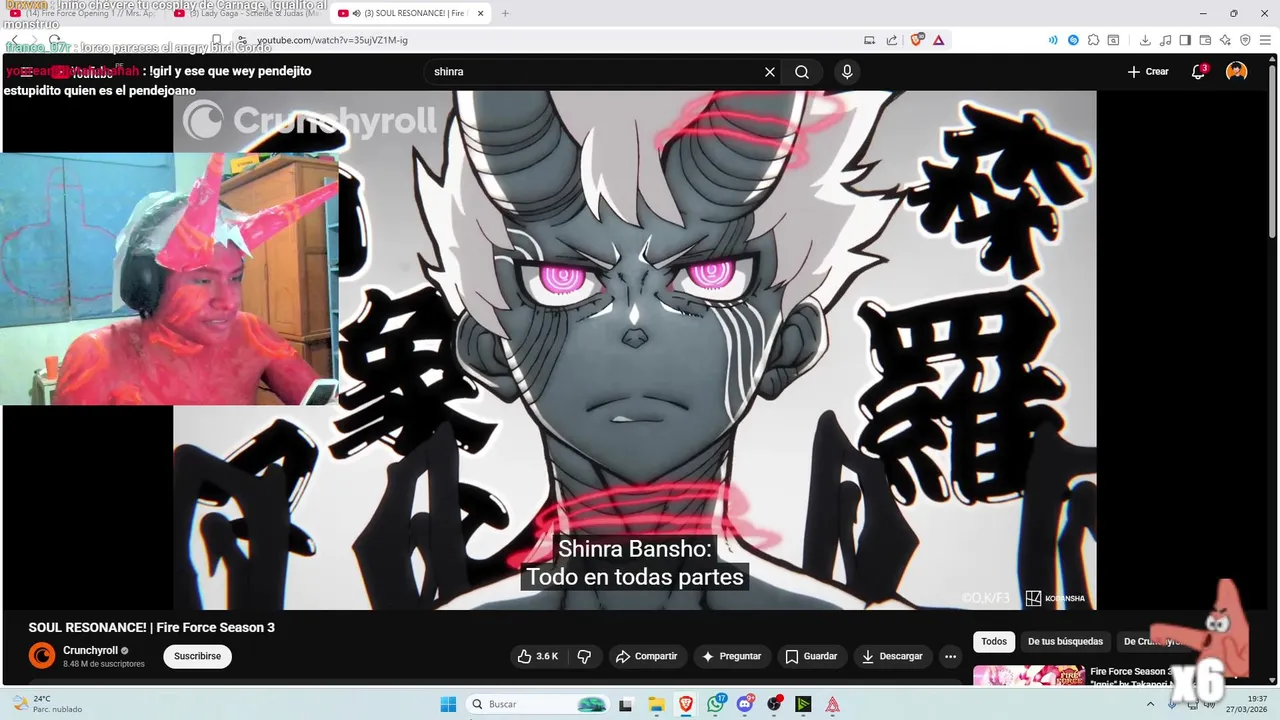Click the address bar URL
Viewport: 1280px width, 720px height.
click(332, 40)
